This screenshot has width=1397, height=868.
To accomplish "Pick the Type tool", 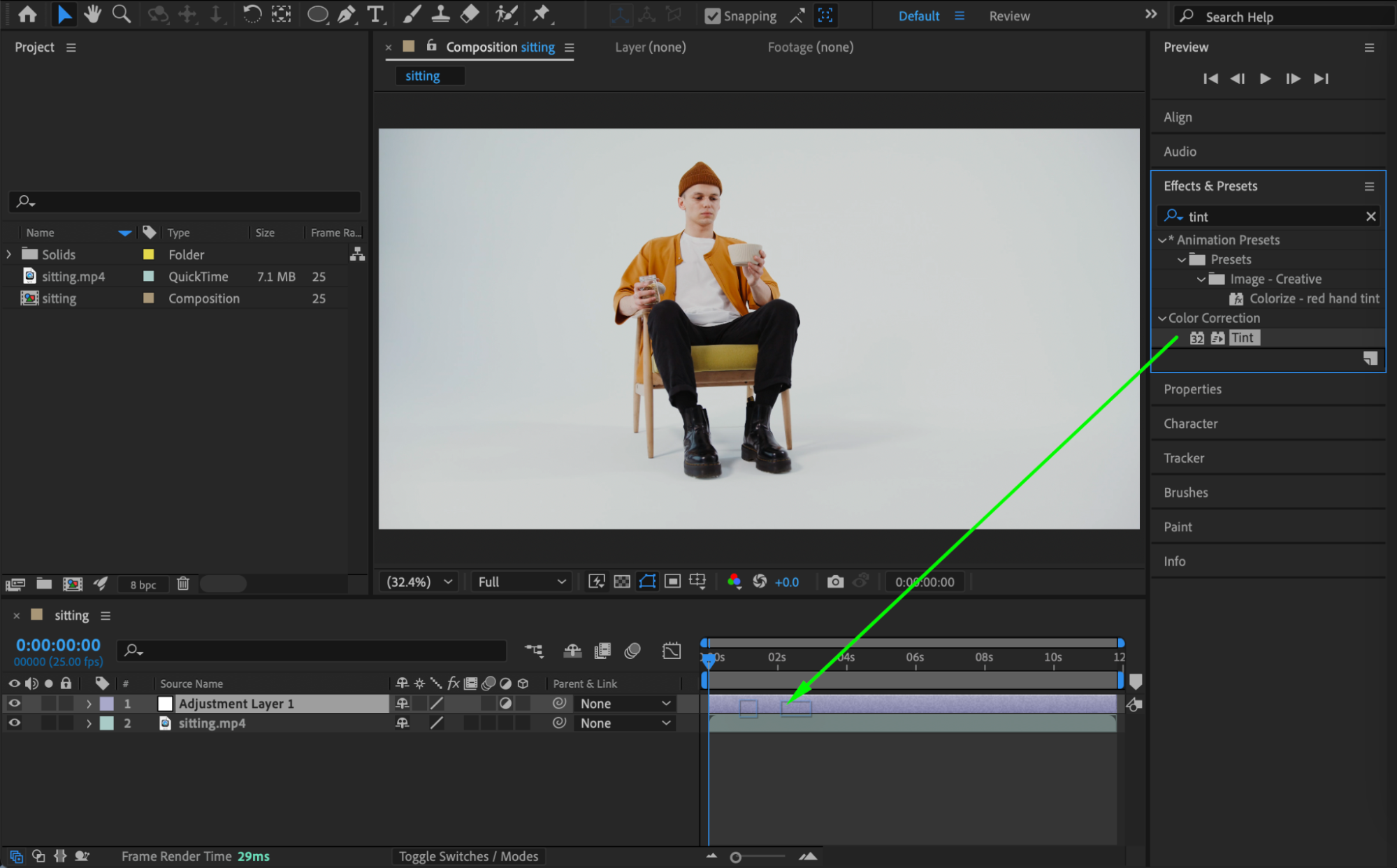I will pyautogui.click(x=376, y=14).
